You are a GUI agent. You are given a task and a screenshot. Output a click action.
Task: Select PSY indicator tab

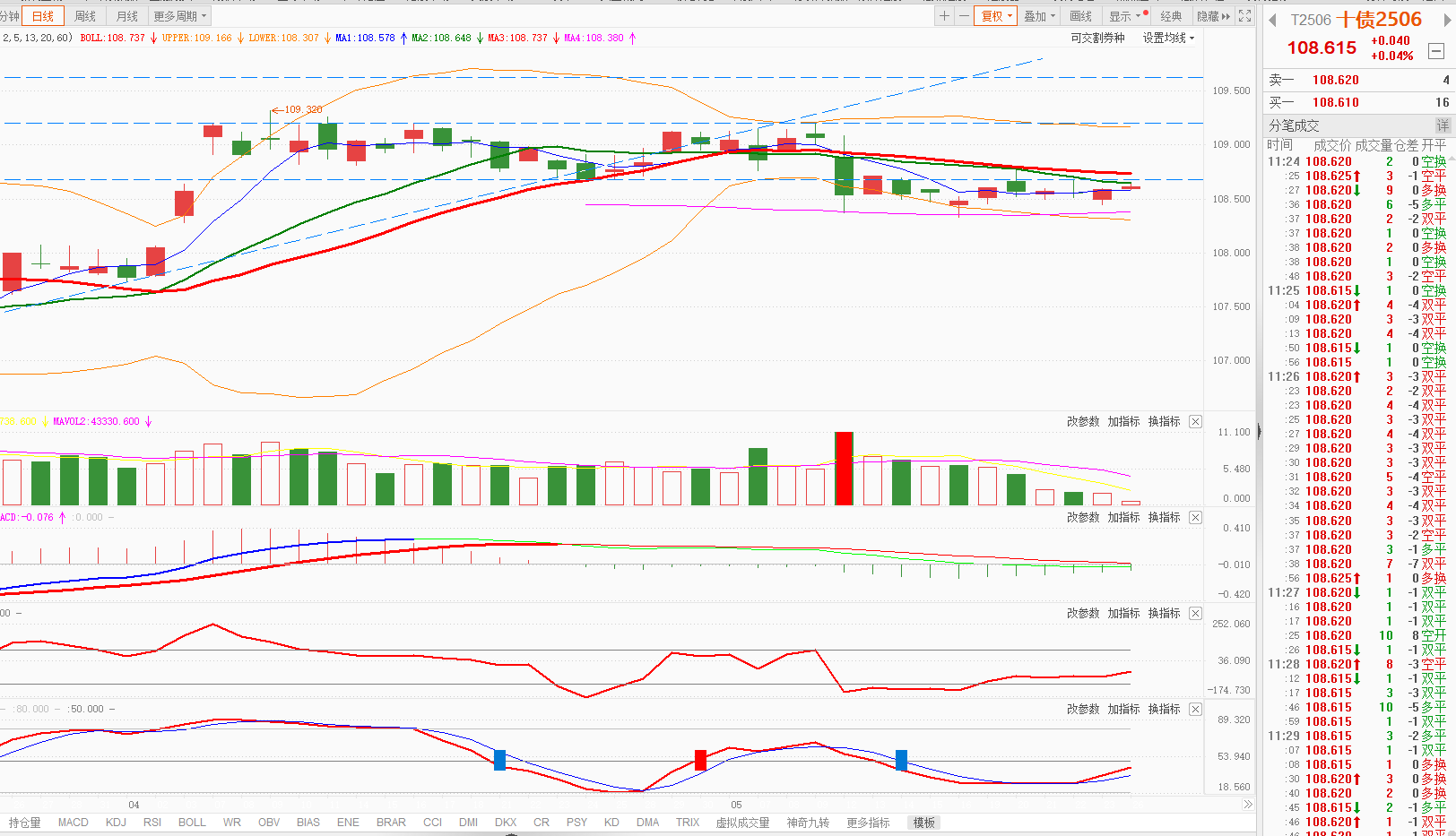576,823
